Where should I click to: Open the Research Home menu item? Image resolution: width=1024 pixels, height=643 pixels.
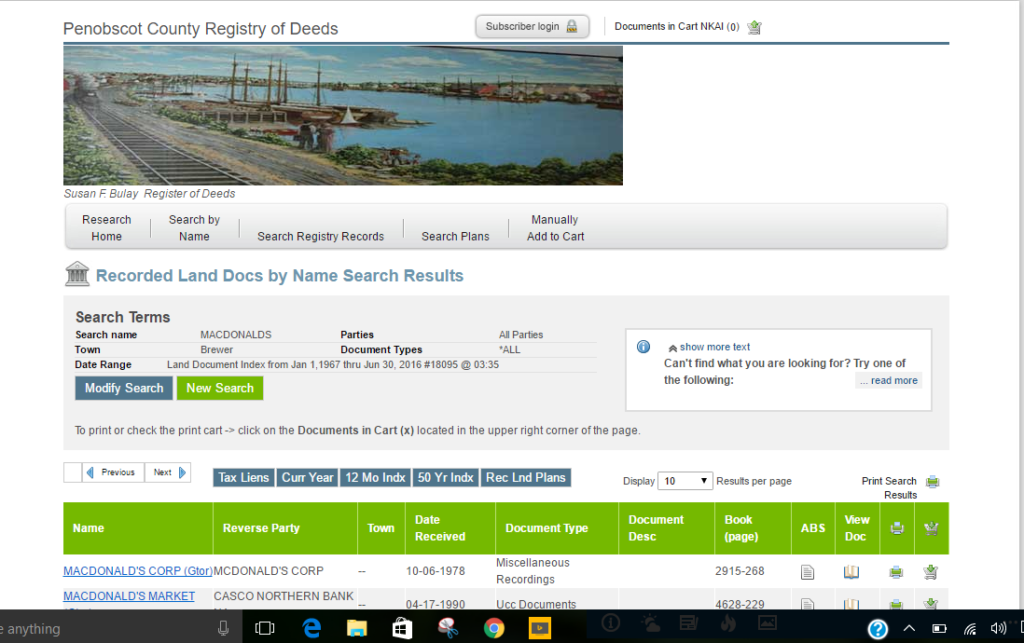pyautogui.click(x=106, y=228)
